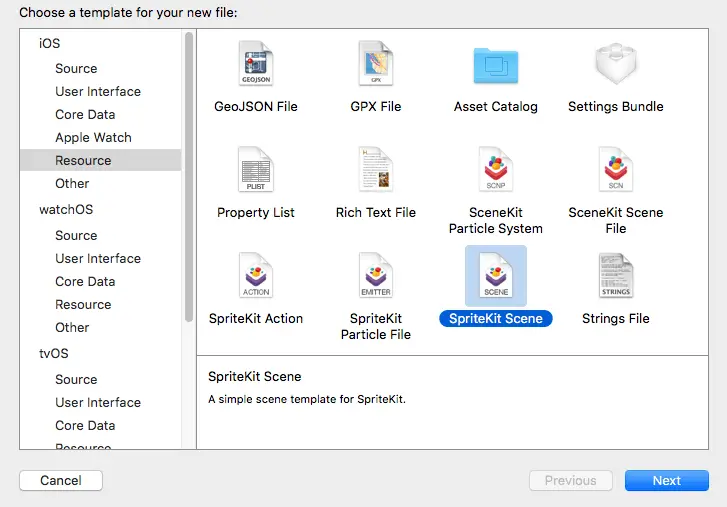Pick the SceneKit Particle System icon
Viewport: 727px width, 507px height.
[x=495, y=172]
